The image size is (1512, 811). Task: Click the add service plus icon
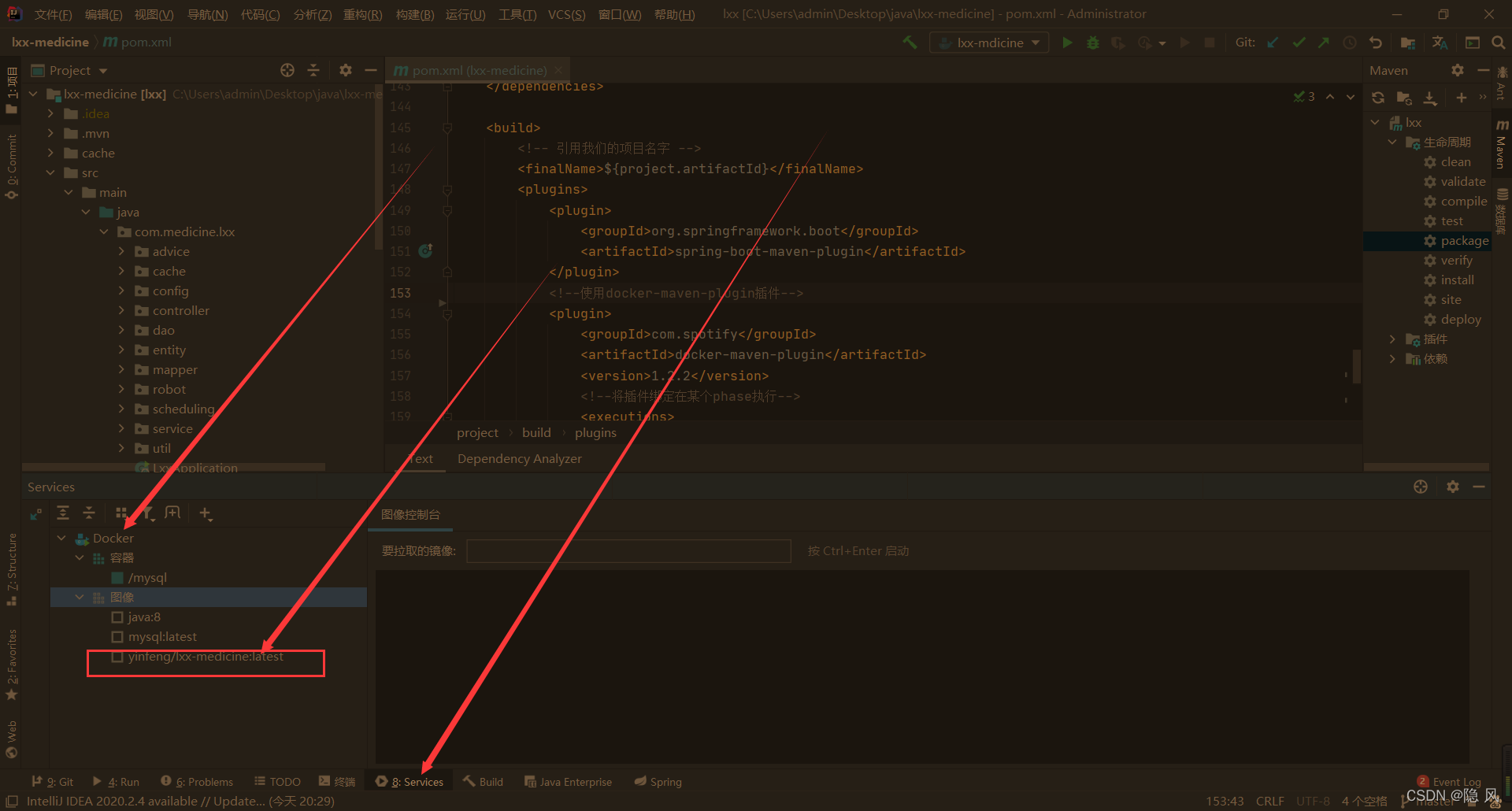(x=206, y=513)
